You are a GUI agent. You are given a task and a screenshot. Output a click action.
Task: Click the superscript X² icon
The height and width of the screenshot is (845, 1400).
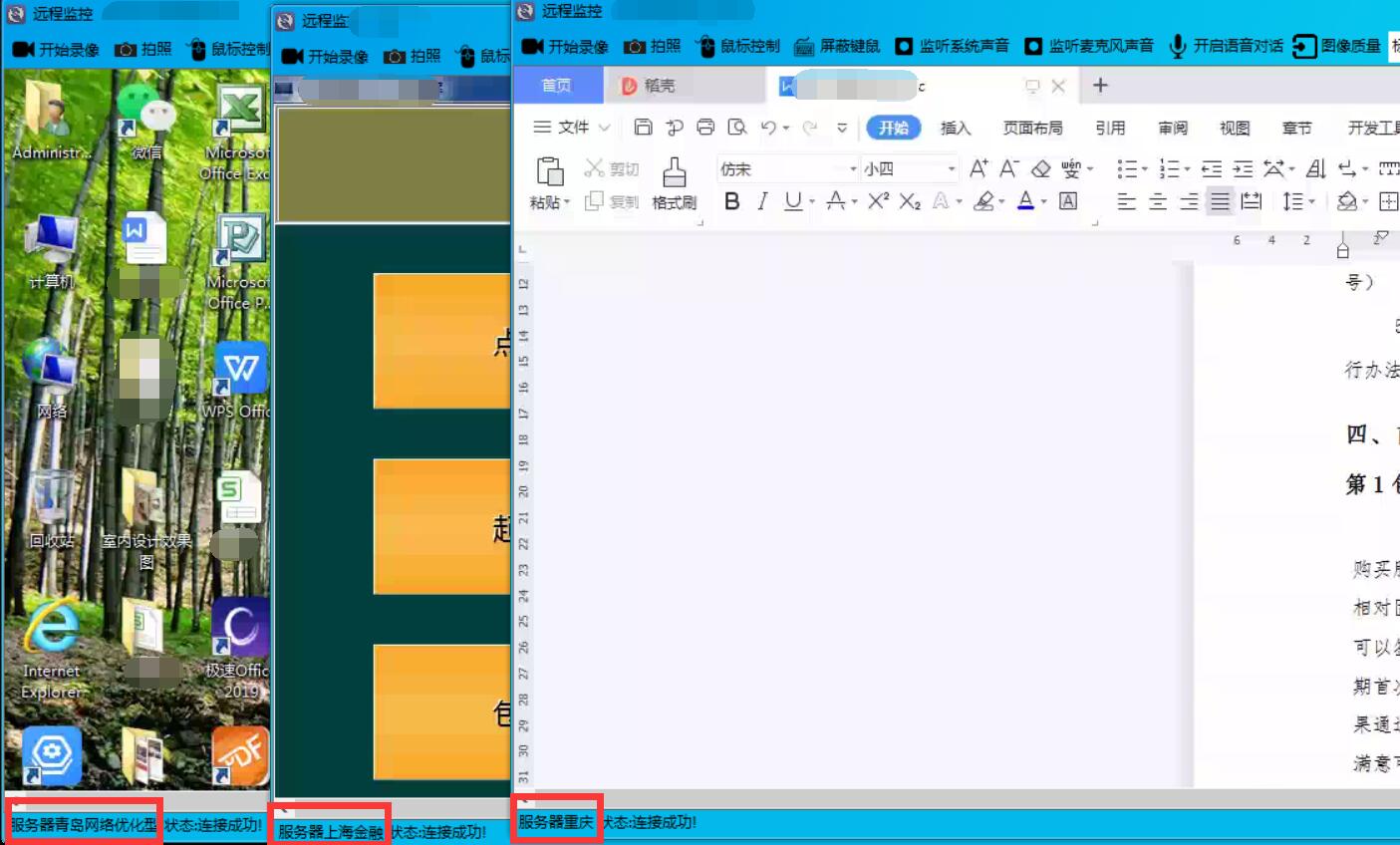pos(878,201)
